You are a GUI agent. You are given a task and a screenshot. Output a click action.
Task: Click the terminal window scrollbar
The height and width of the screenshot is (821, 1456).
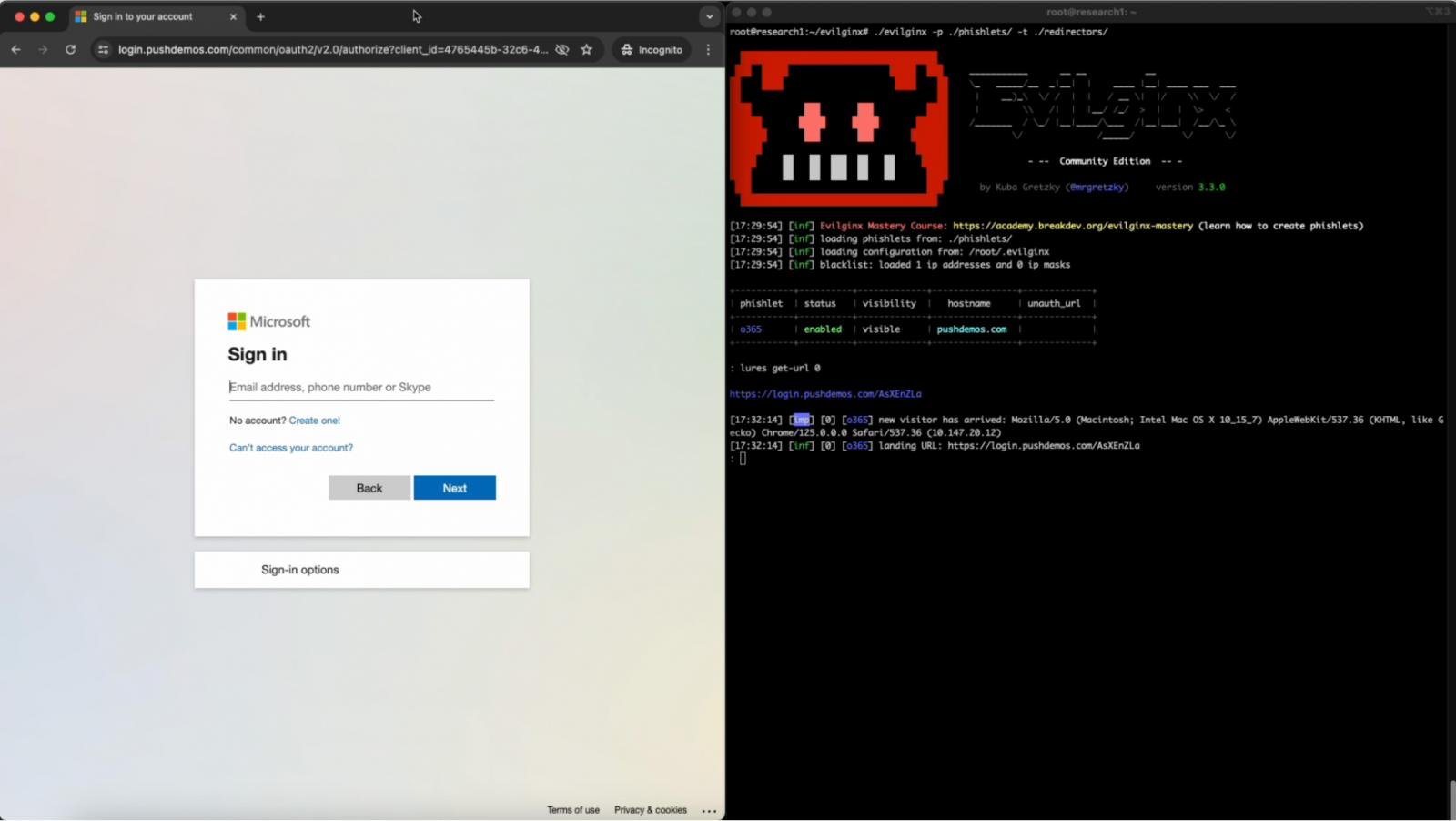point(1451,799)
